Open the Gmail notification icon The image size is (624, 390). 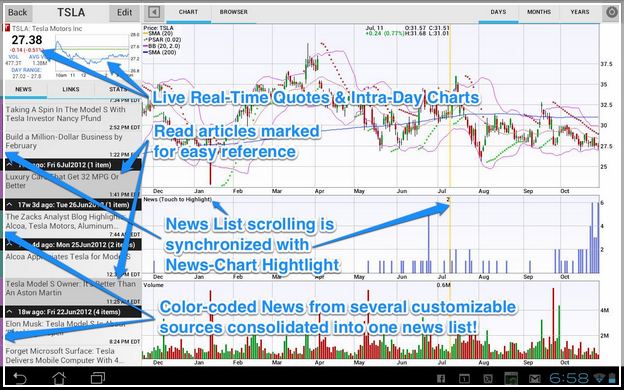click(534, 378)
